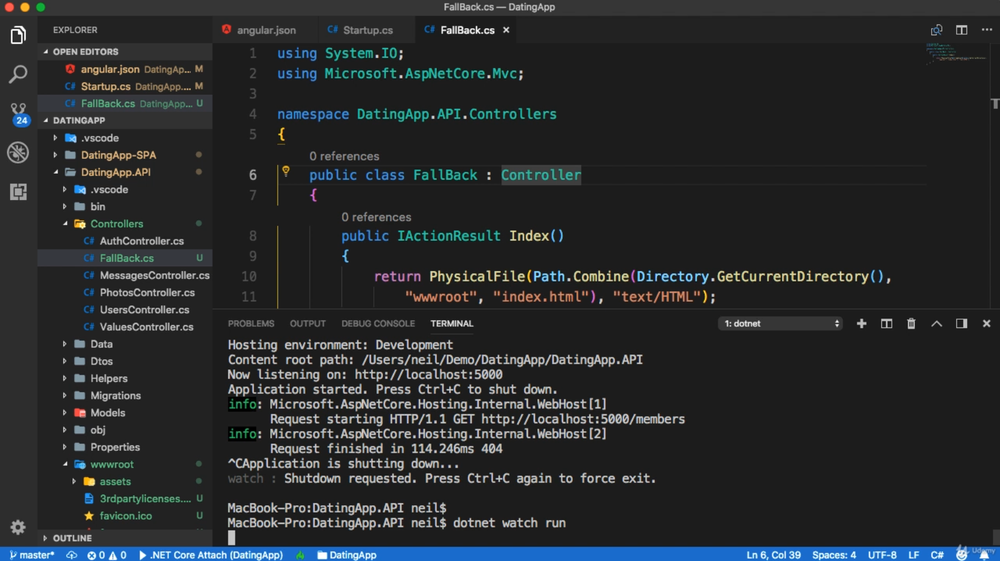
Task: Start .NET Core Attach debug configuration
Action: pyautogui.click(x=210, y=555)
